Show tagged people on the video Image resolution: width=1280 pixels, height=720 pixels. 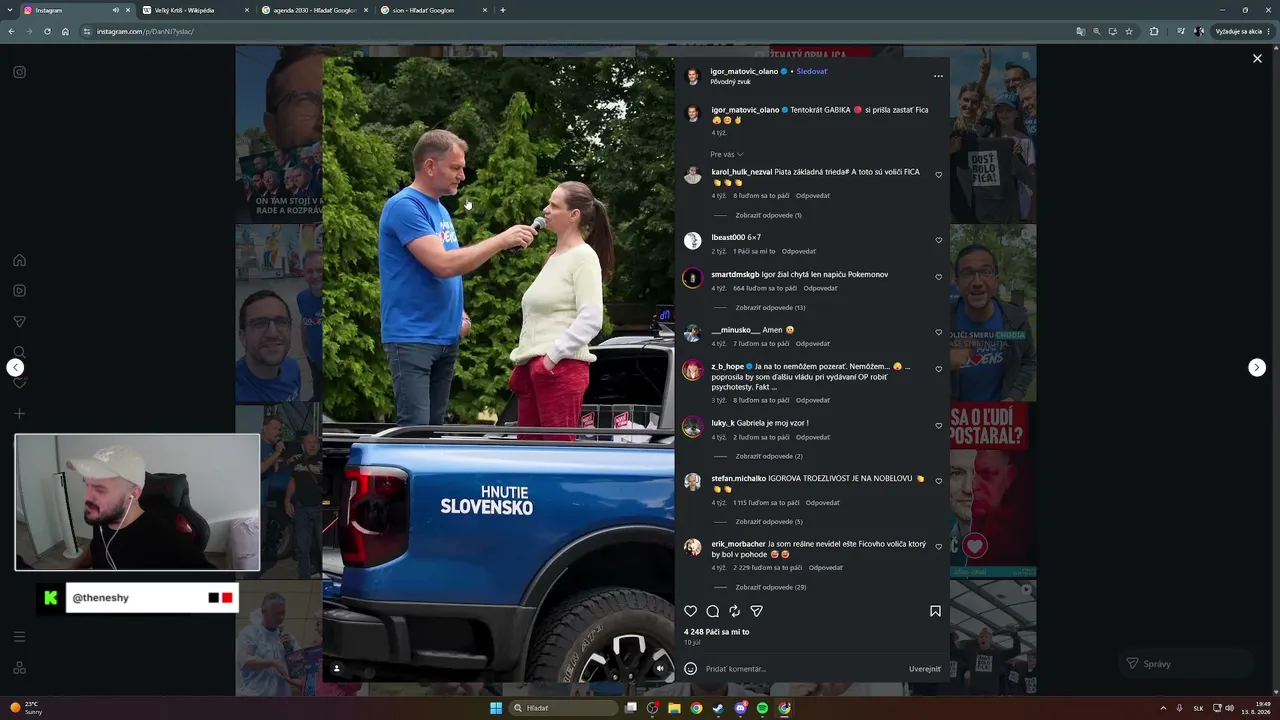pos(337,668)
